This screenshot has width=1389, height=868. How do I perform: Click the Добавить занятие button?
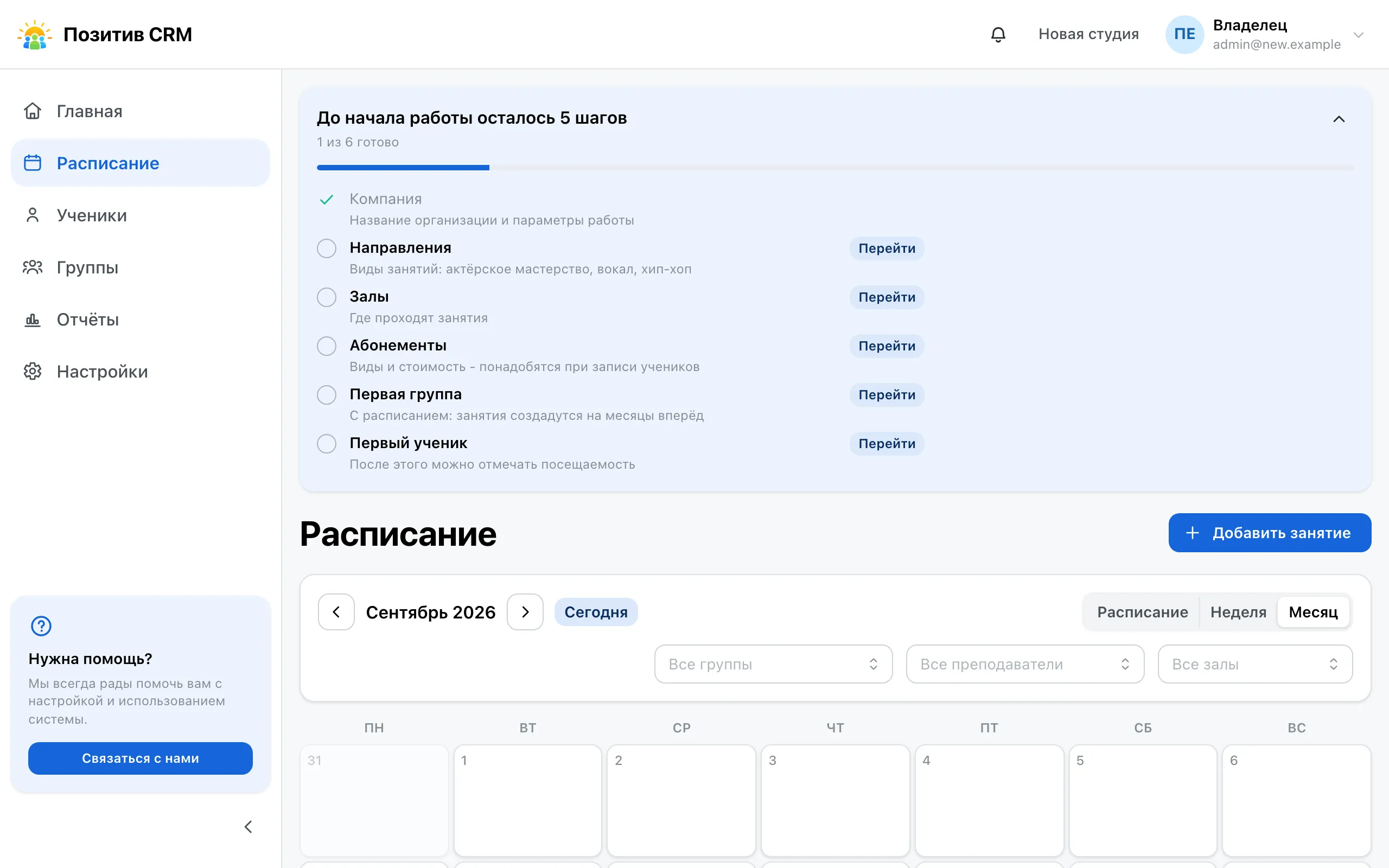click(1270, 533)
